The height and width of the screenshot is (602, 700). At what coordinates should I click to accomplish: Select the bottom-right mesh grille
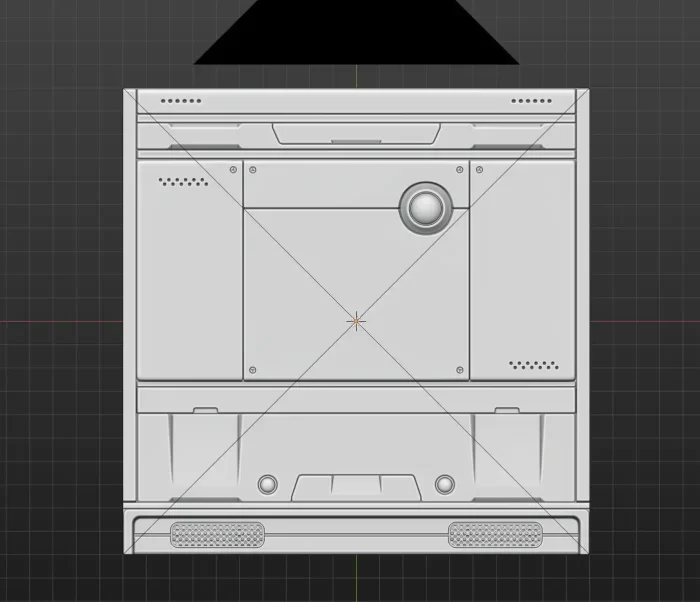click(495, 535)
